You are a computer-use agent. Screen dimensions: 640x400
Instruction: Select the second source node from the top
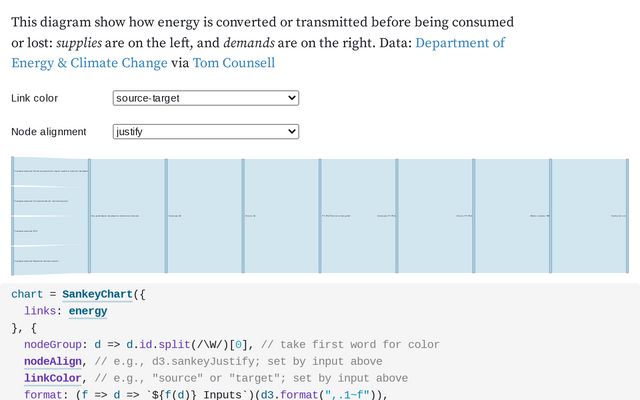click(x=13, y=201)
